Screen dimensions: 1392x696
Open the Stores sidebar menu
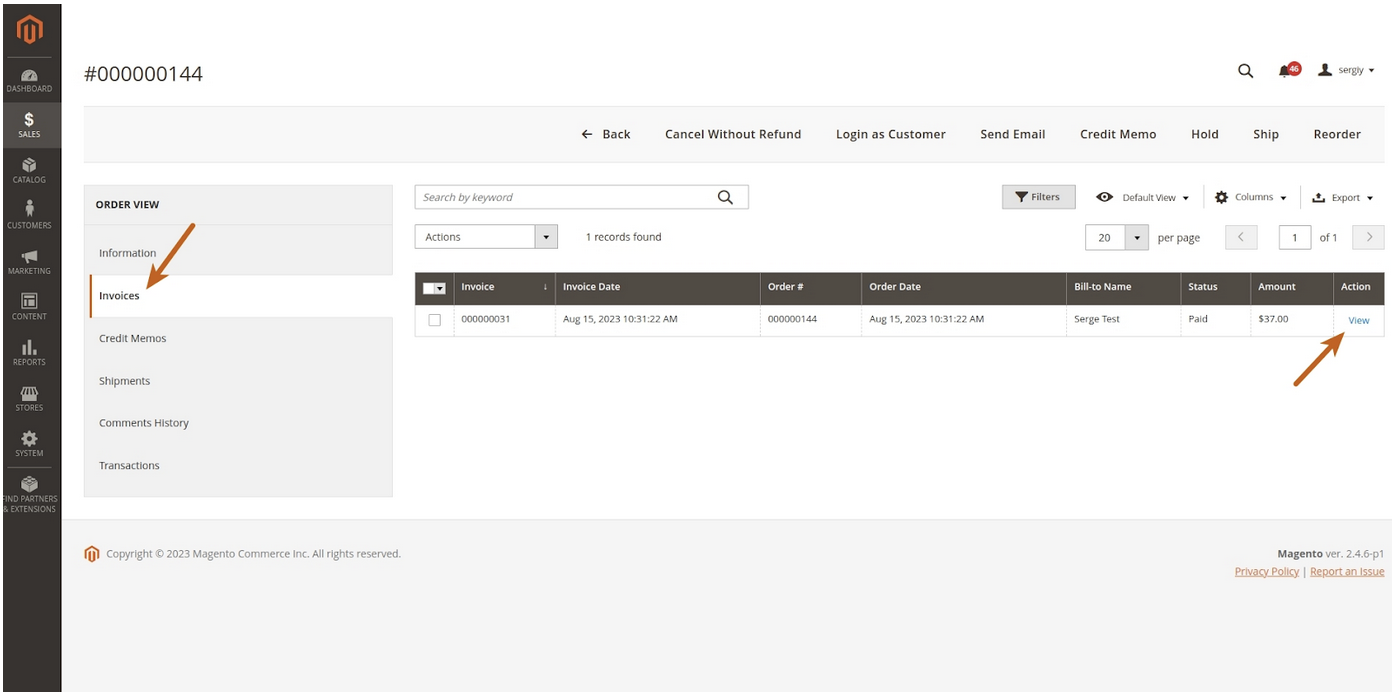pyautogui.click(x=29, y=398)
